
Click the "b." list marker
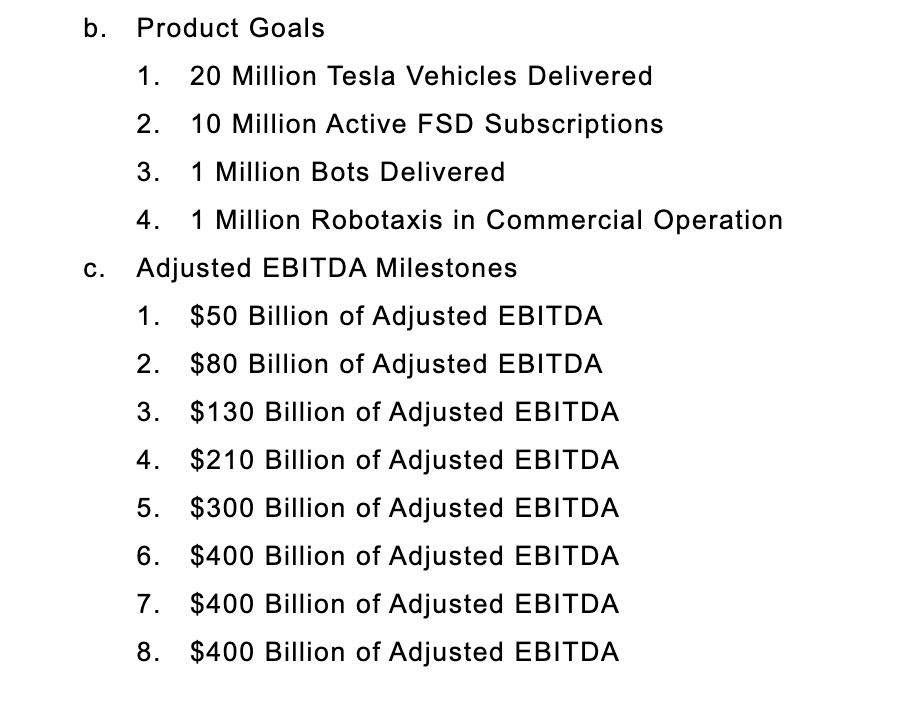94,28
